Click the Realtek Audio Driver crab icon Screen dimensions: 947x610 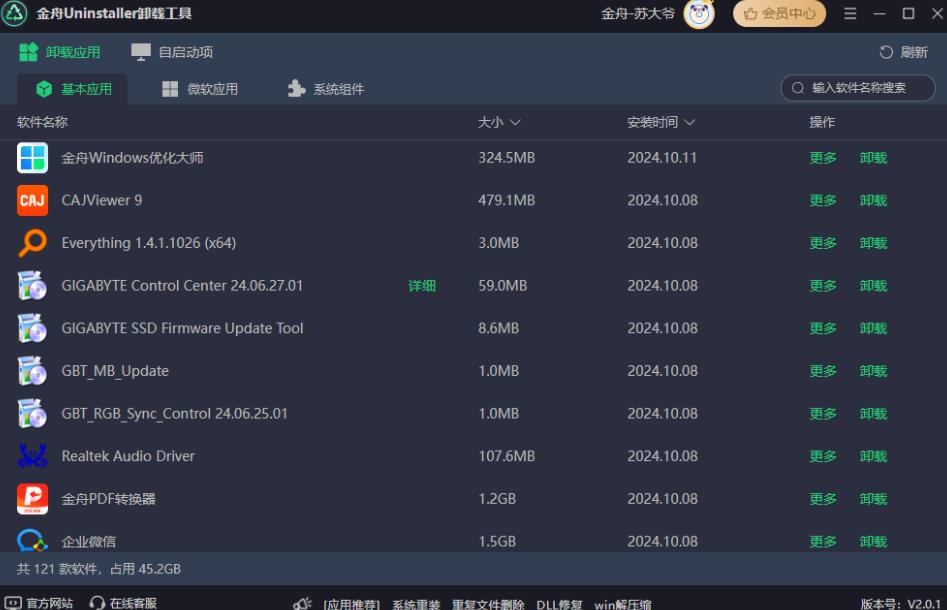(x=32, y=457)
